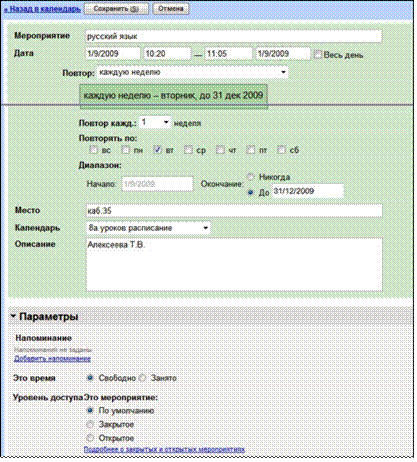The height and width of the screenshot is (462, 417).
Task: Select Закрытое access level
Action: click(90, 424)
